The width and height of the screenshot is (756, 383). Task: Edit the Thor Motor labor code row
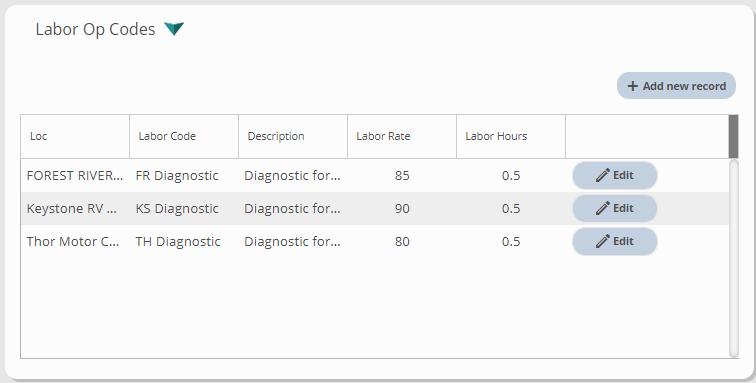click(615, 241)
